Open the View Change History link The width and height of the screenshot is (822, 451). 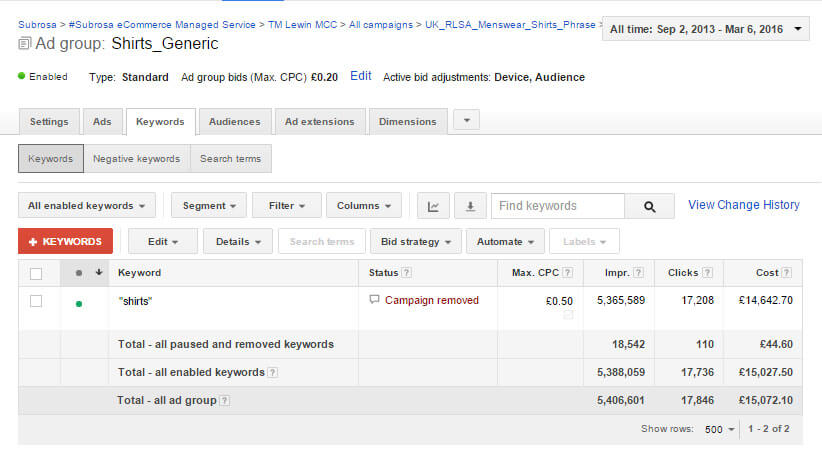pos(744,205)
